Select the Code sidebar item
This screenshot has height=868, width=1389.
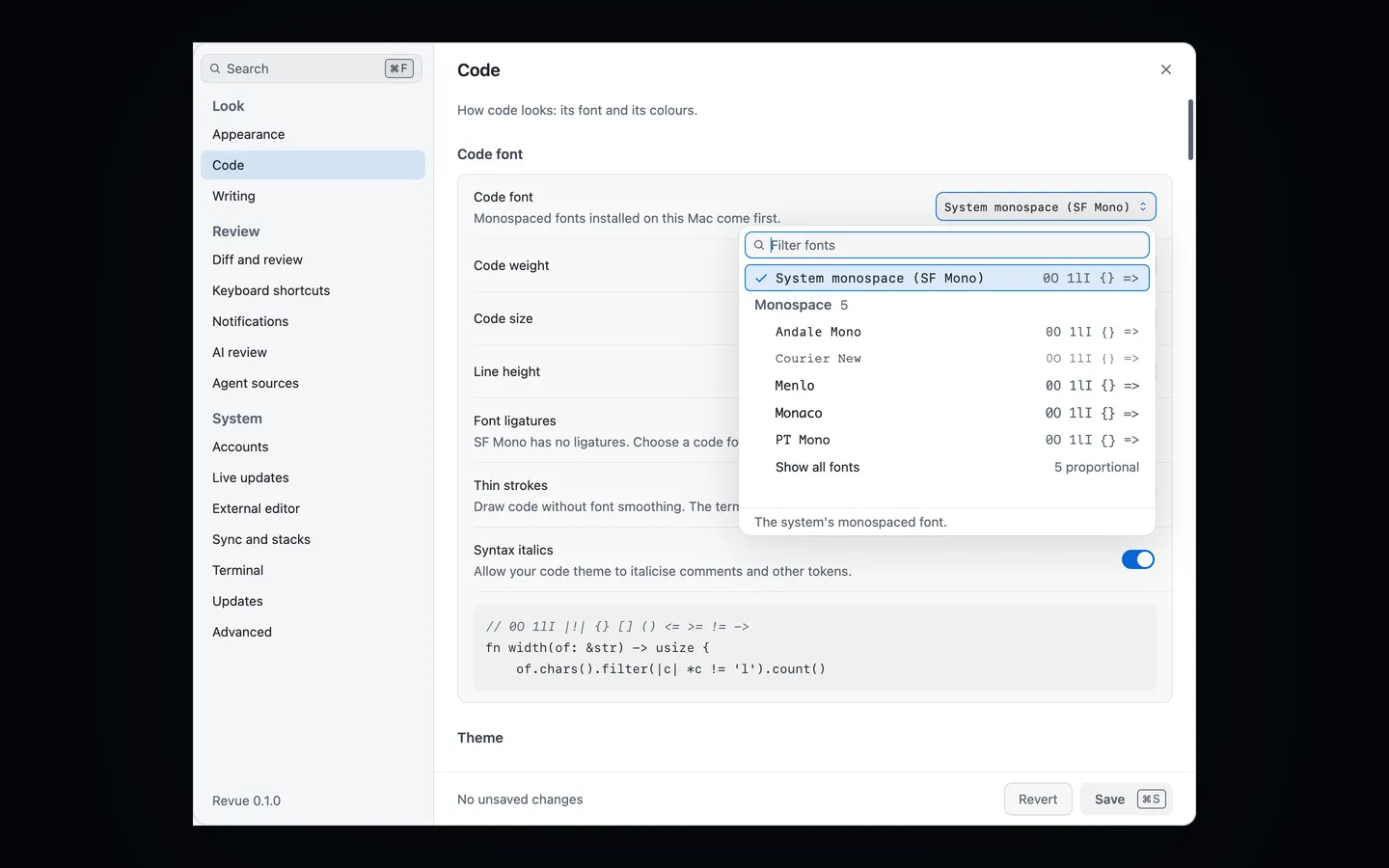[313, 165]
